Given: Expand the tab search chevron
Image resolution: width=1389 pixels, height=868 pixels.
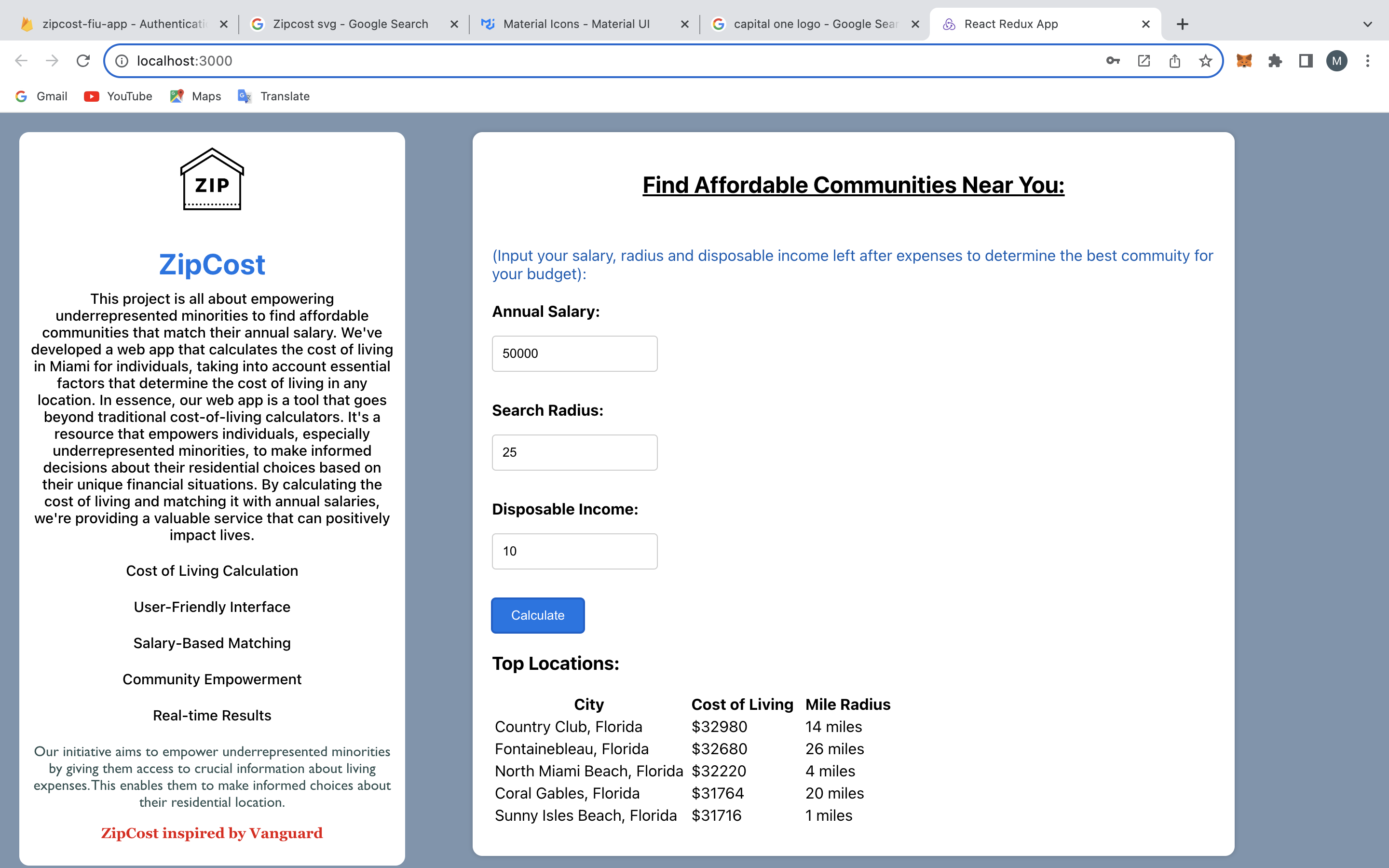Looking at the screenshot, I should pos(1367,24).
